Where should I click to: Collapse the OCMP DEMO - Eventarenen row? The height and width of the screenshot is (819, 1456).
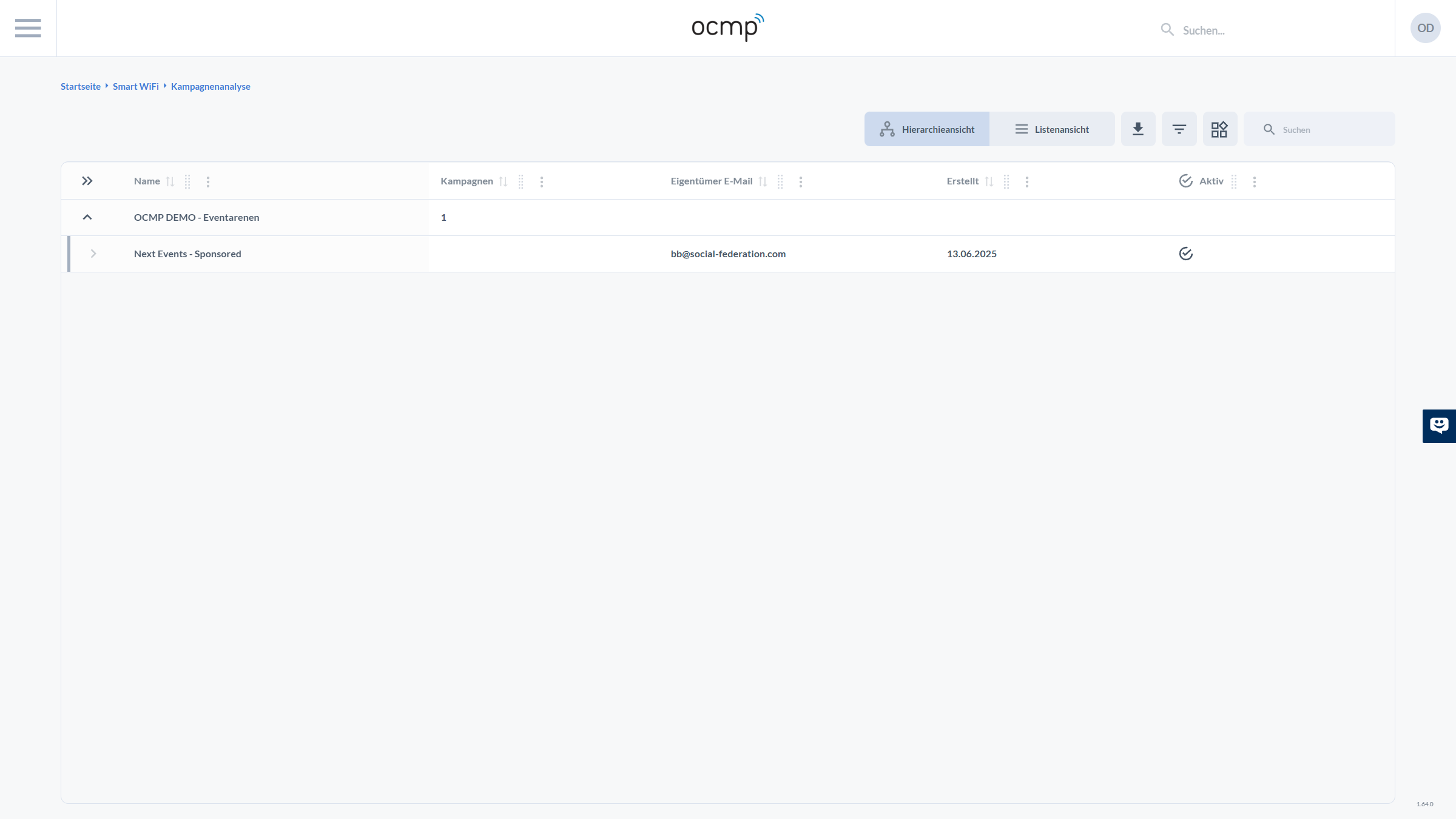[x=87, y=217]
